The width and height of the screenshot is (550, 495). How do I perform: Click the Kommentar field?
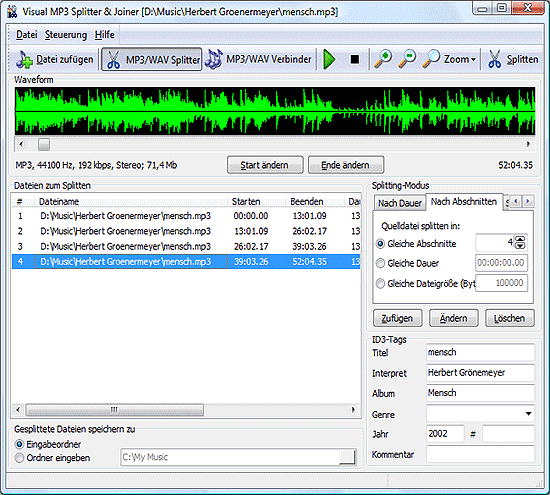pyautogui.click(x=481, y=454)
